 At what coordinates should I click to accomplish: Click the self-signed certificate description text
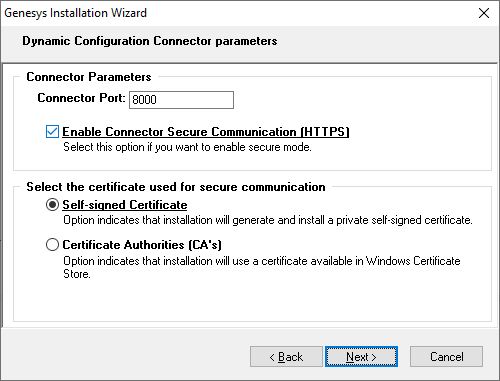tap(268, 220)
